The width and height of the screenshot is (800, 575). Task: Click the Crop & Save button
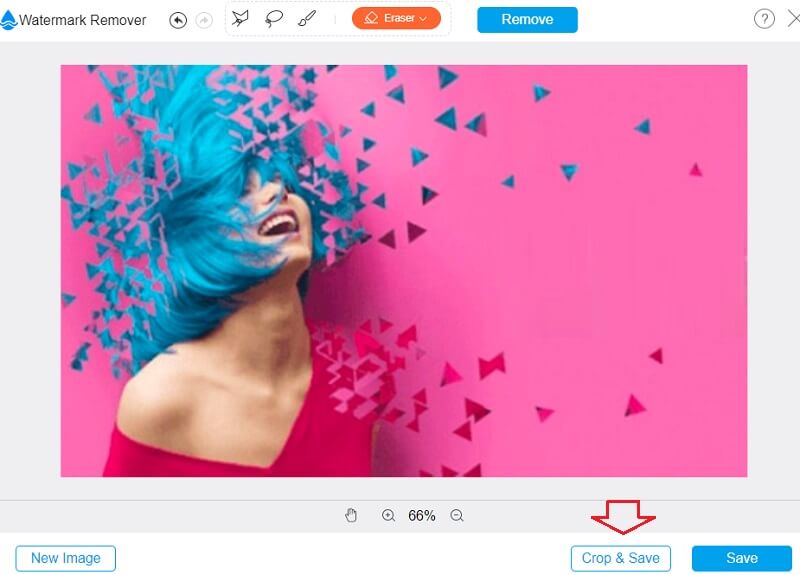(620, 558)
